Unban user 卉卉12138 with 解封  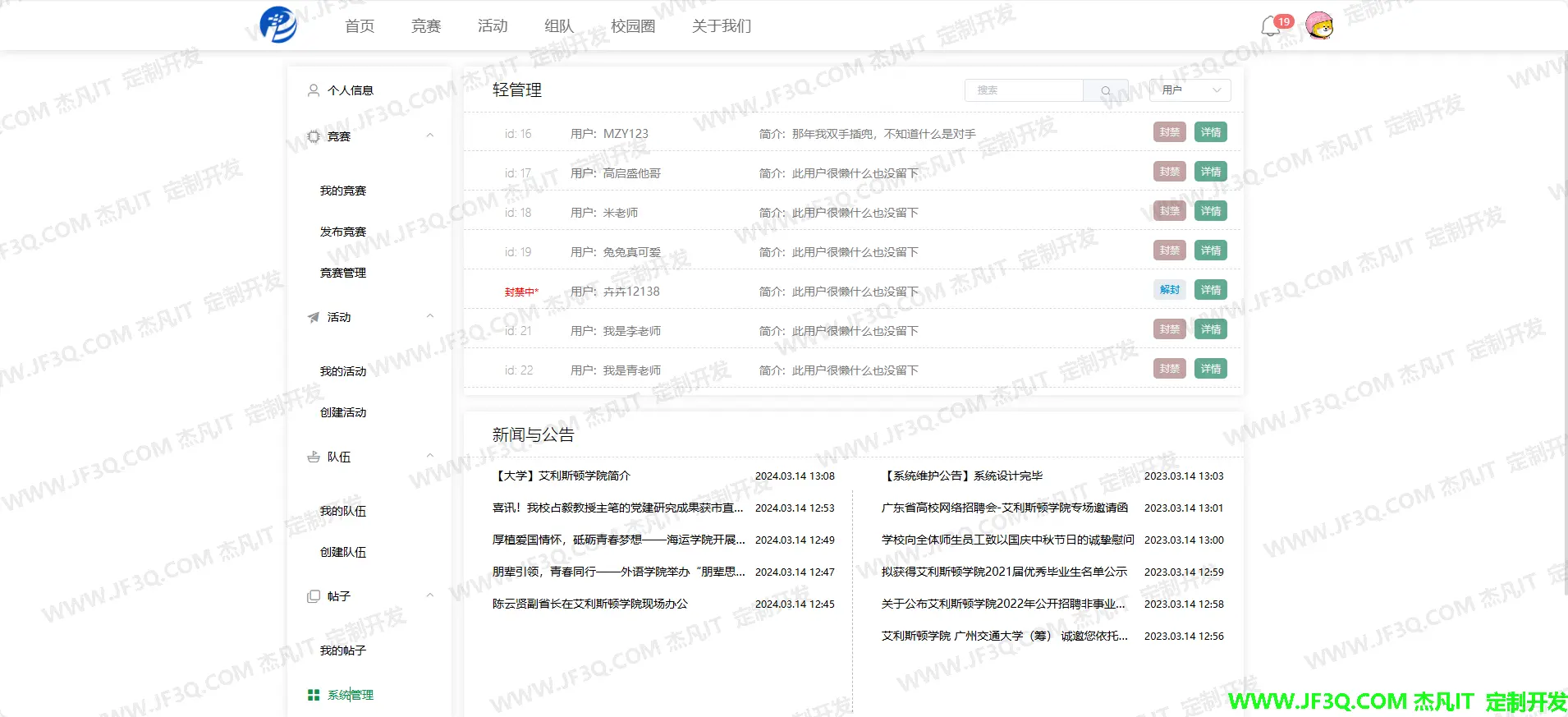point(1169,290)
